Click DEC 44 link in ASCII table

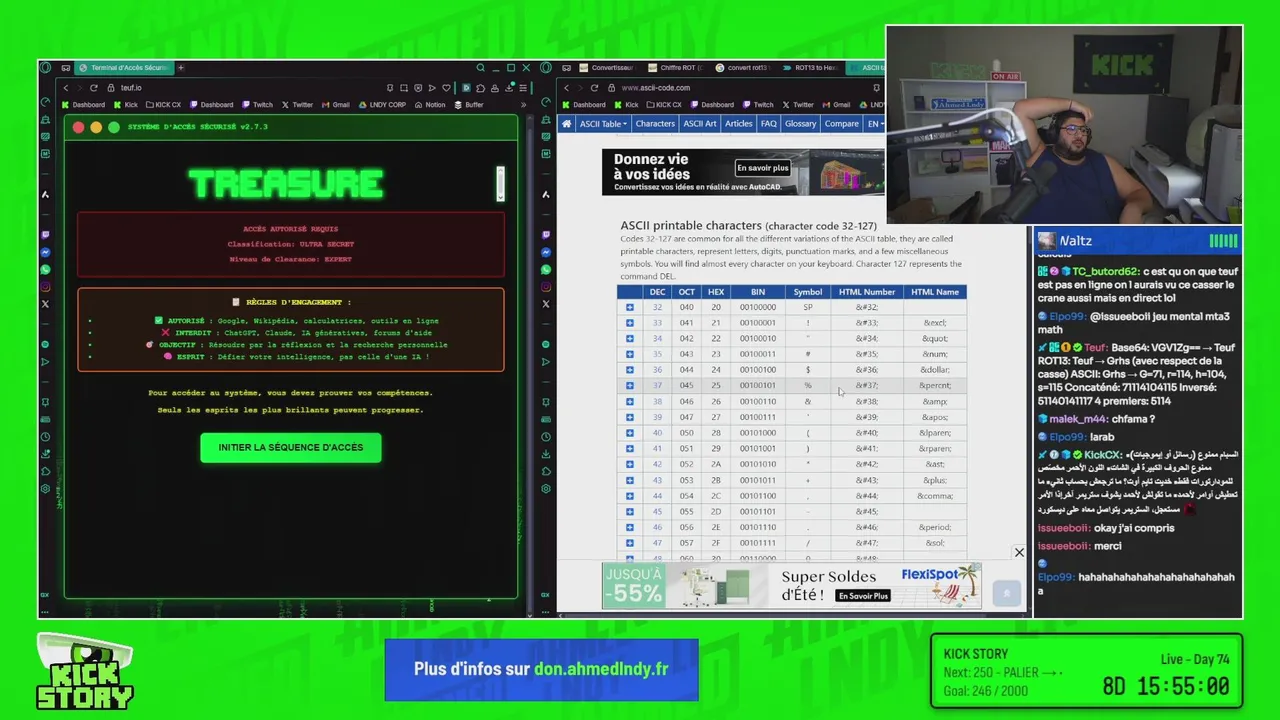[657, 496]
